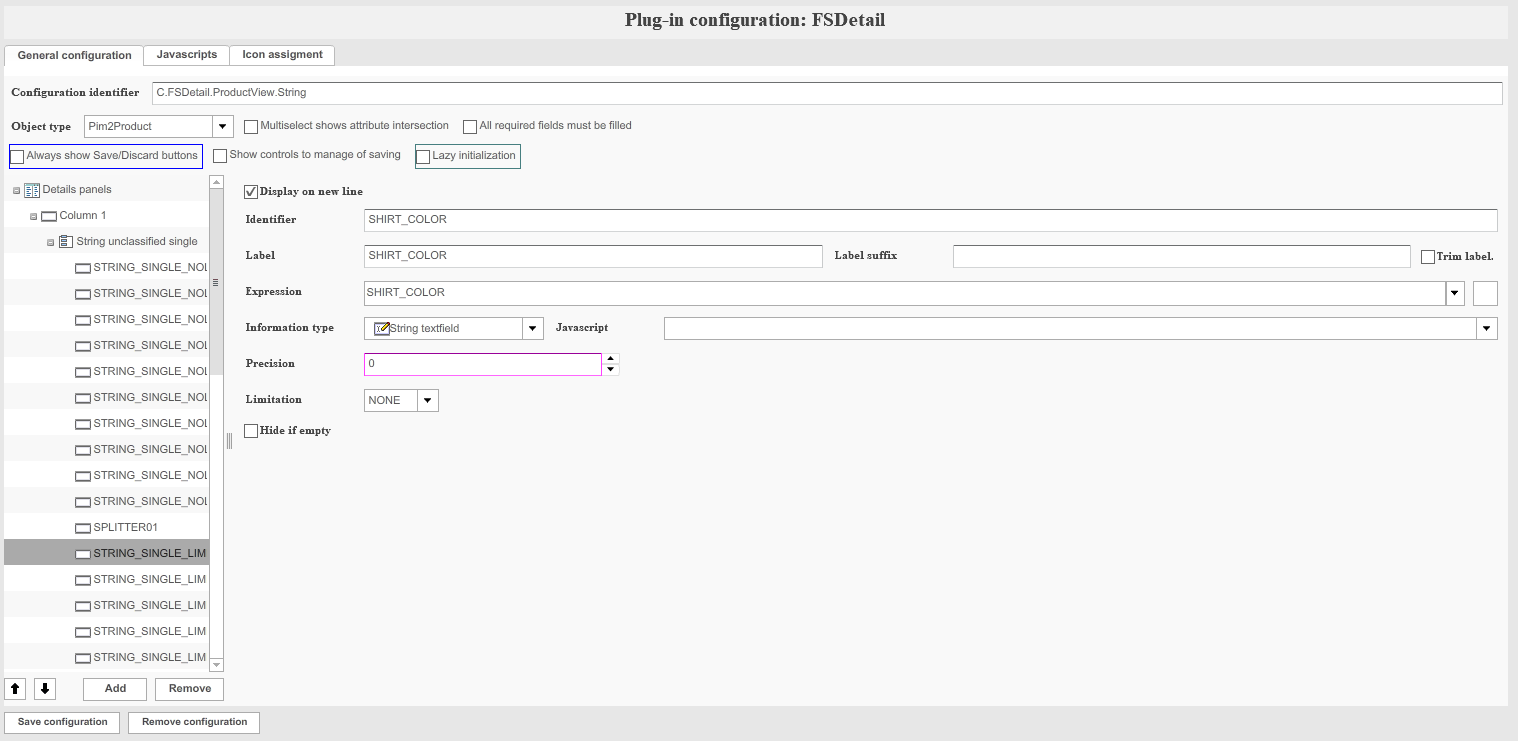The height and width of the screenshot is (741, 1518).
Task: Click the move down arrow icon
Action: (x=45, y=689)
